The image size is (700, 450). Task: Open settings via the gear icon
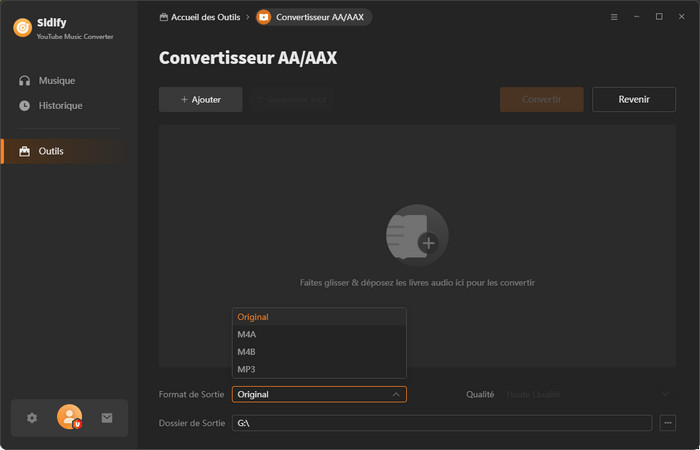tap(32, 418)
